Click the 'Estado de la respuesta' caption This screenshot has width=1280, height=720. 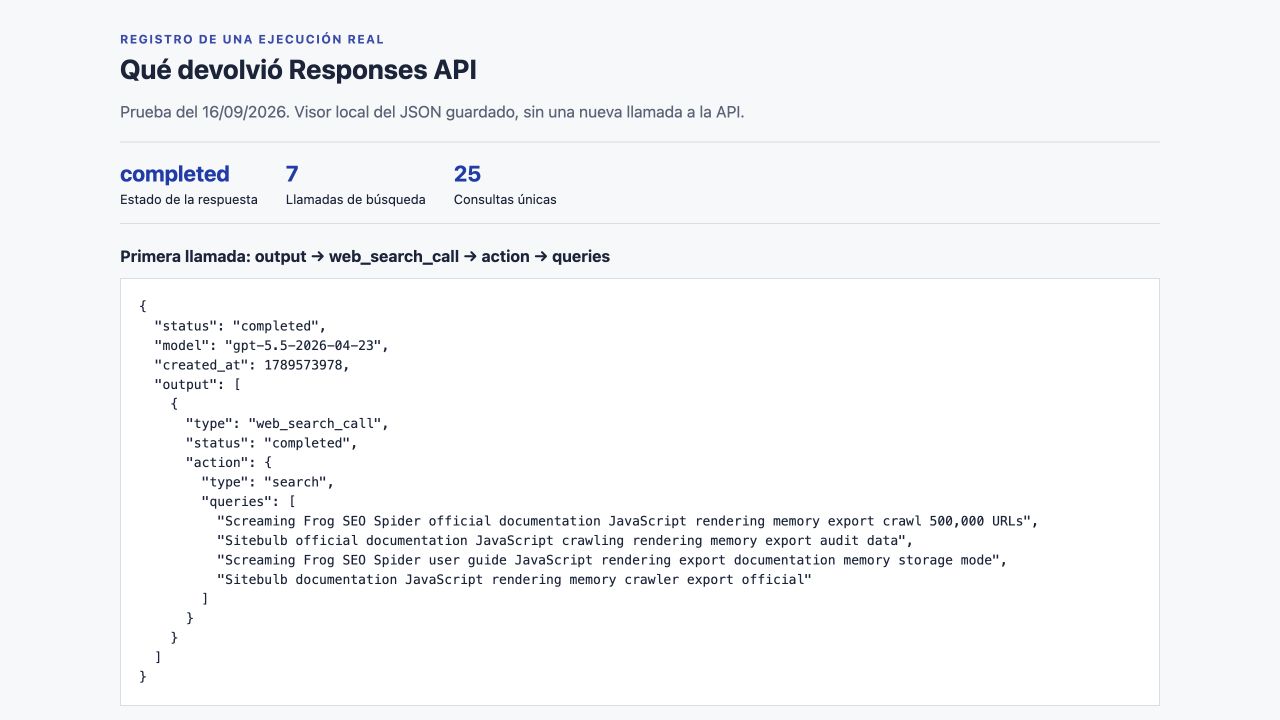(x=189, y=199)
